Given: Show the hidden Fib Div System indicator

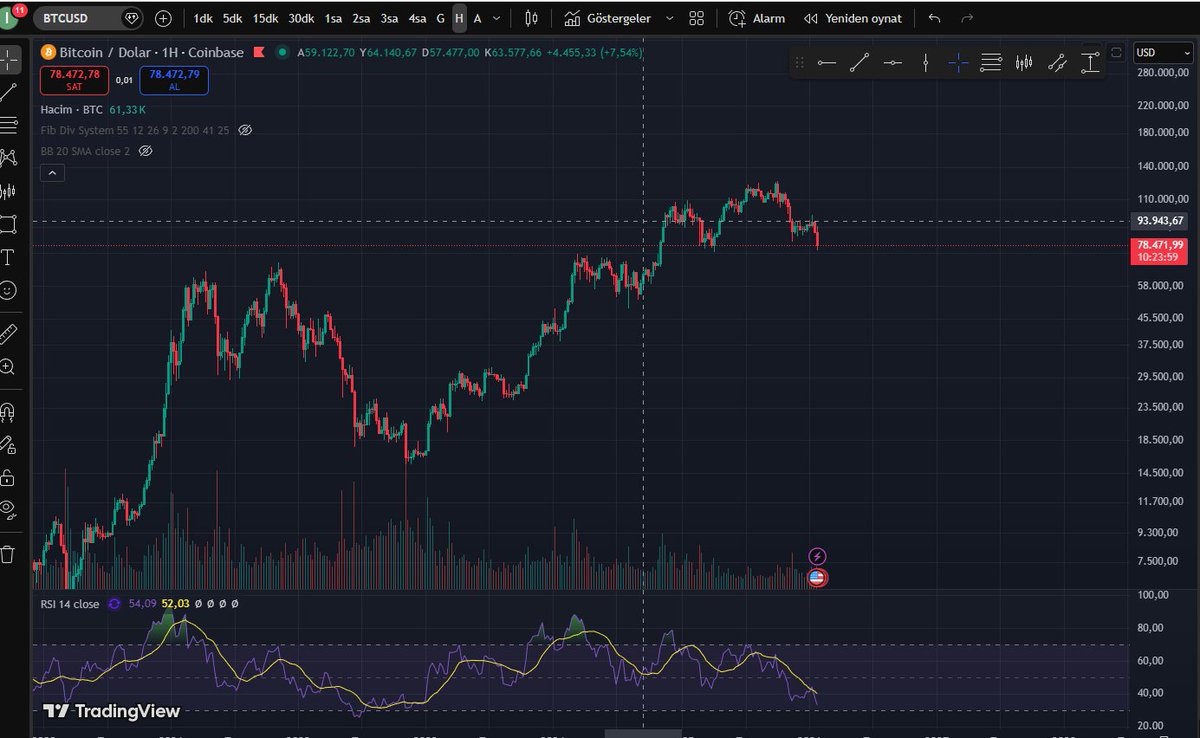Looking at the screenshot, I should 245,130.
